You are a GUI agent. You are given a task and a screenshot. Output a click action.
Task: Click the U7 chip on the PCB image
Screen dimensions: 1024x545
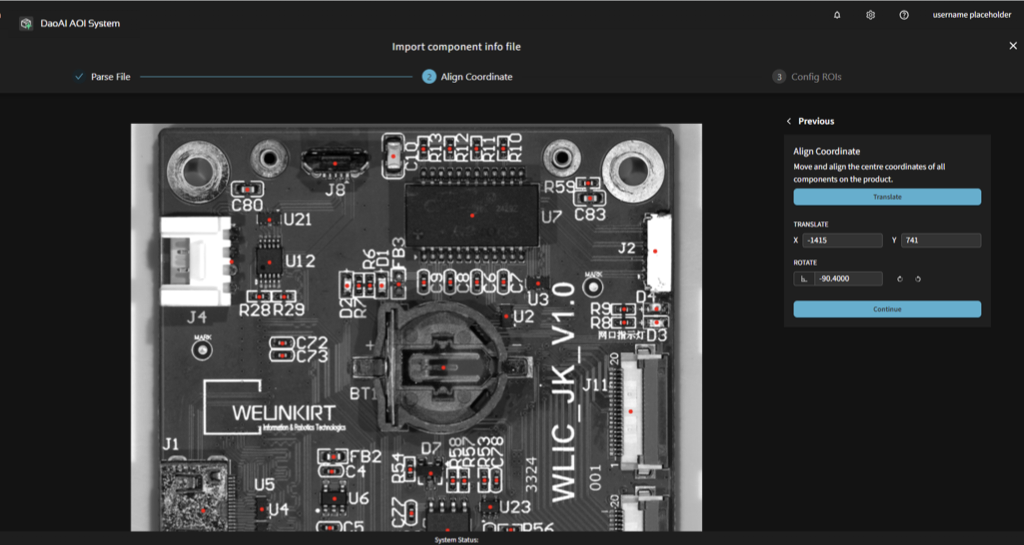[471, 215]
